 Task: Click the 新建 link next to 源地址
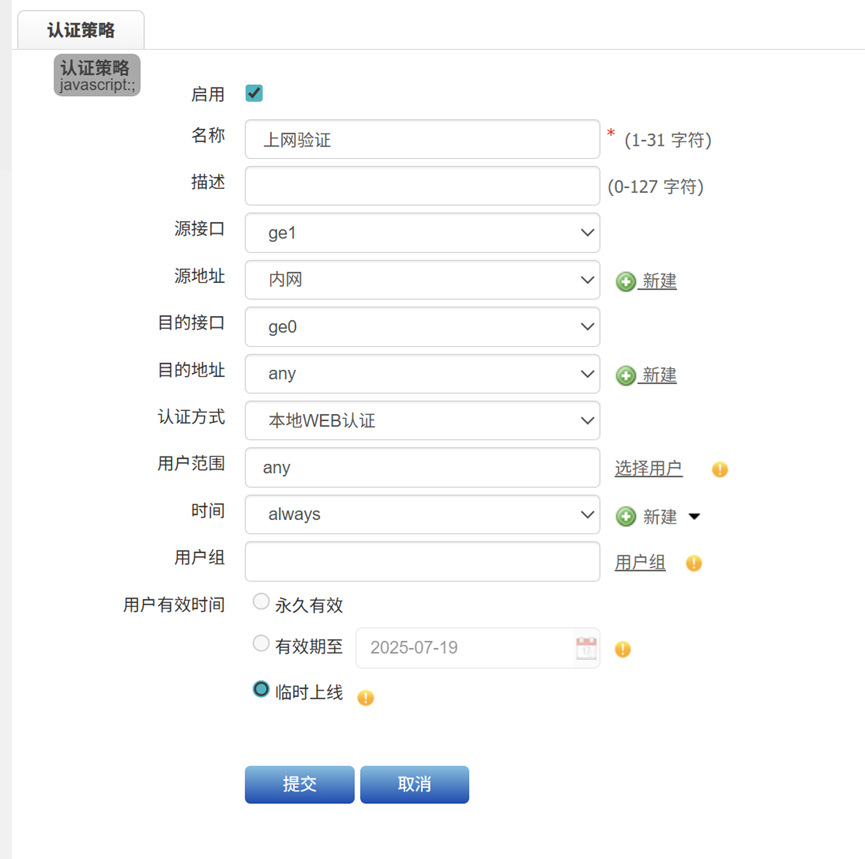pyautogui.click(x=659, y=281)
